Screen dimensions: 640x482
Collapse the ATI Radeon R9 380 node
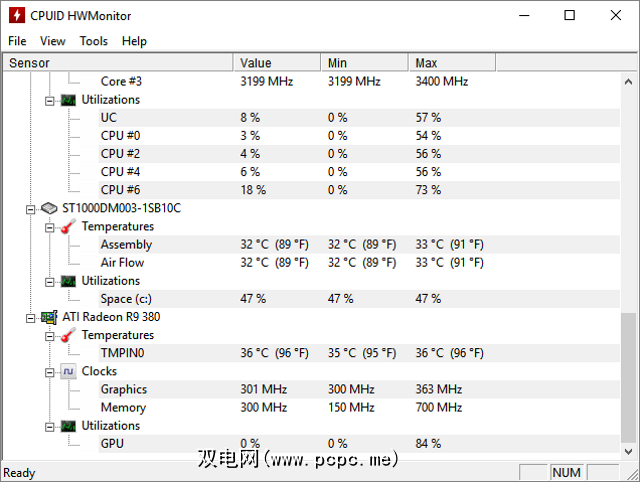coord(31,317)
